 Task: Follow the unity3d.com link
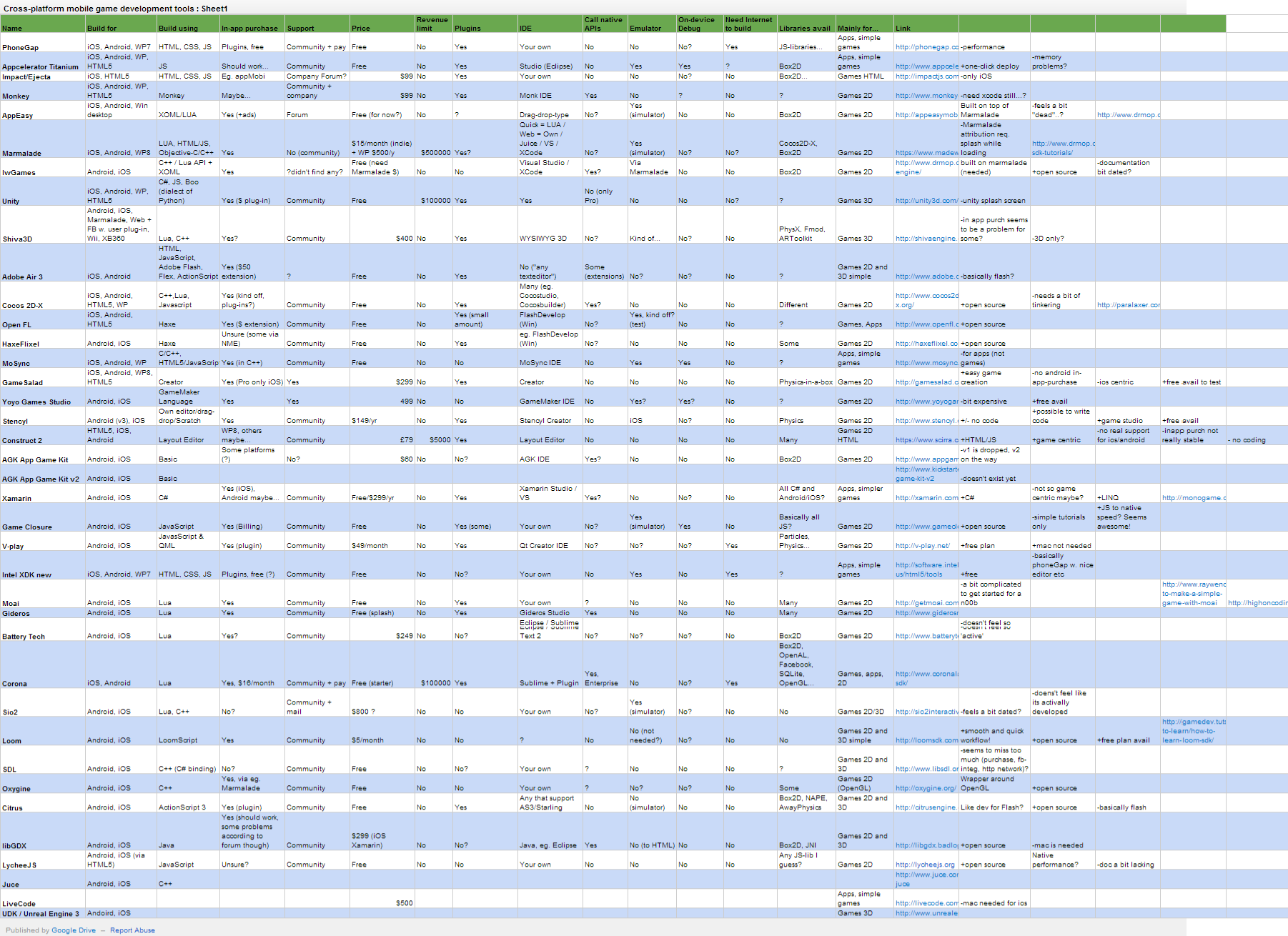coord(926,201)
